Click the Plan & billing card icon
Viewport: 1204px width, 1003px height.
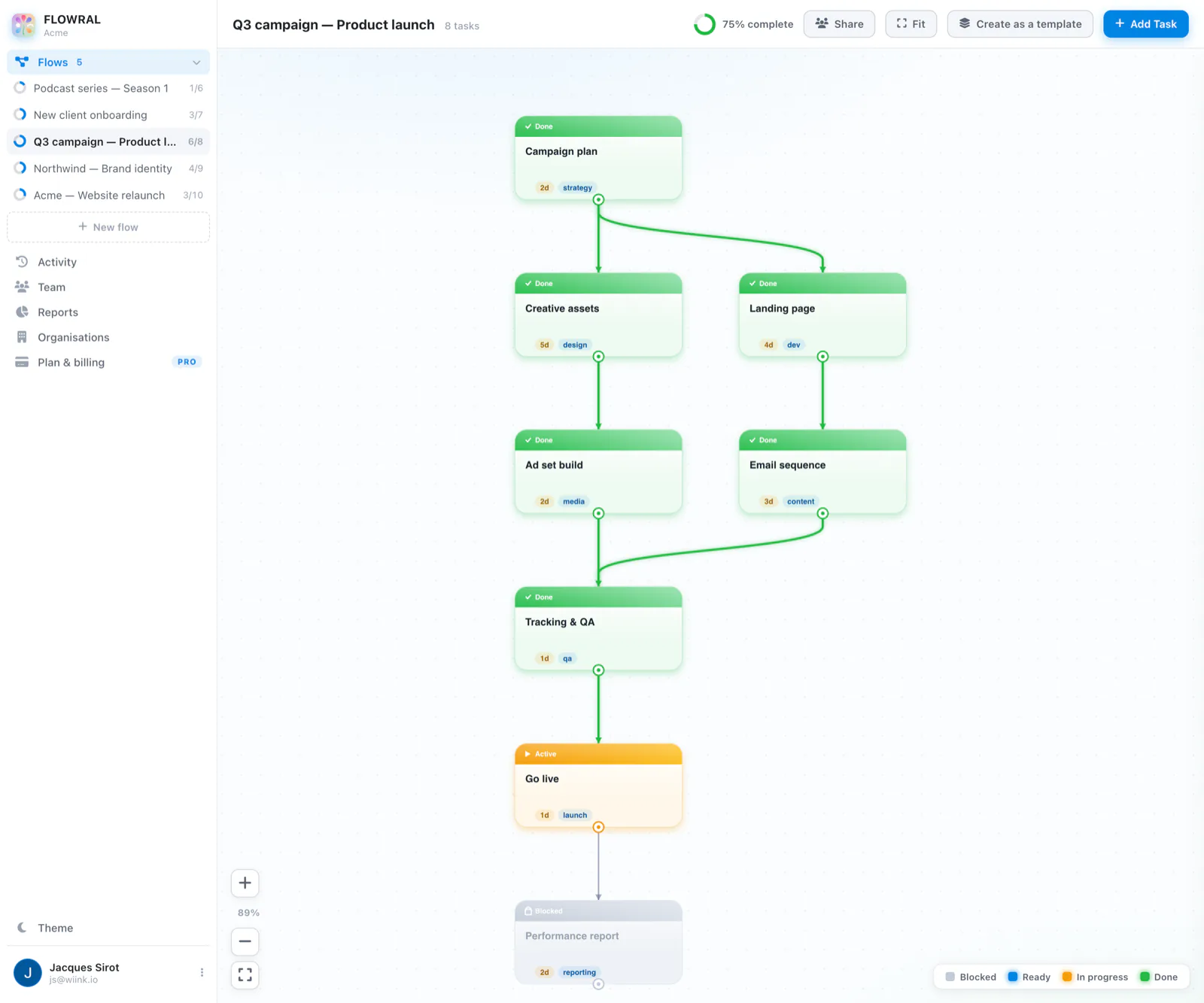click(x=22, y=362)
